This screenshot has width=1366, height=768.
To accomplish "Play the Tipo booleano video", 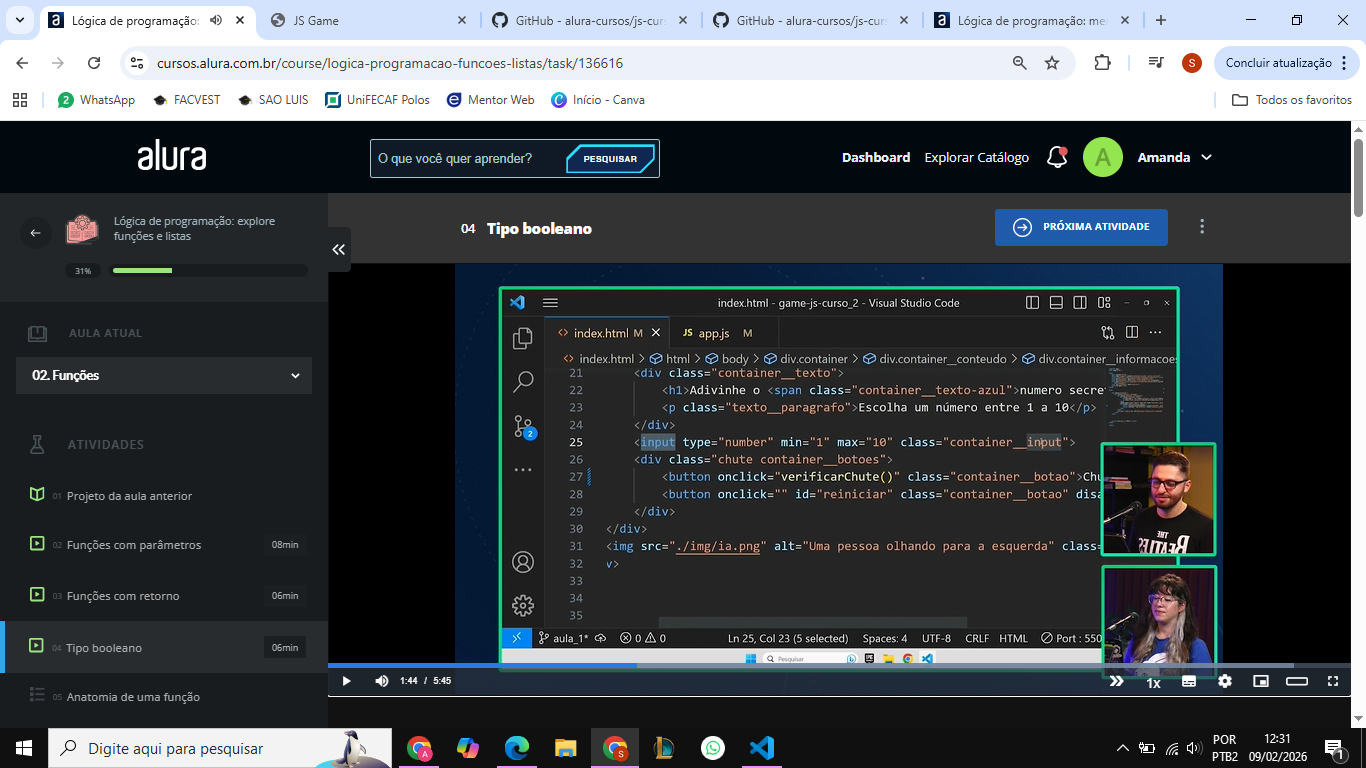I will [x=346, y=681].
